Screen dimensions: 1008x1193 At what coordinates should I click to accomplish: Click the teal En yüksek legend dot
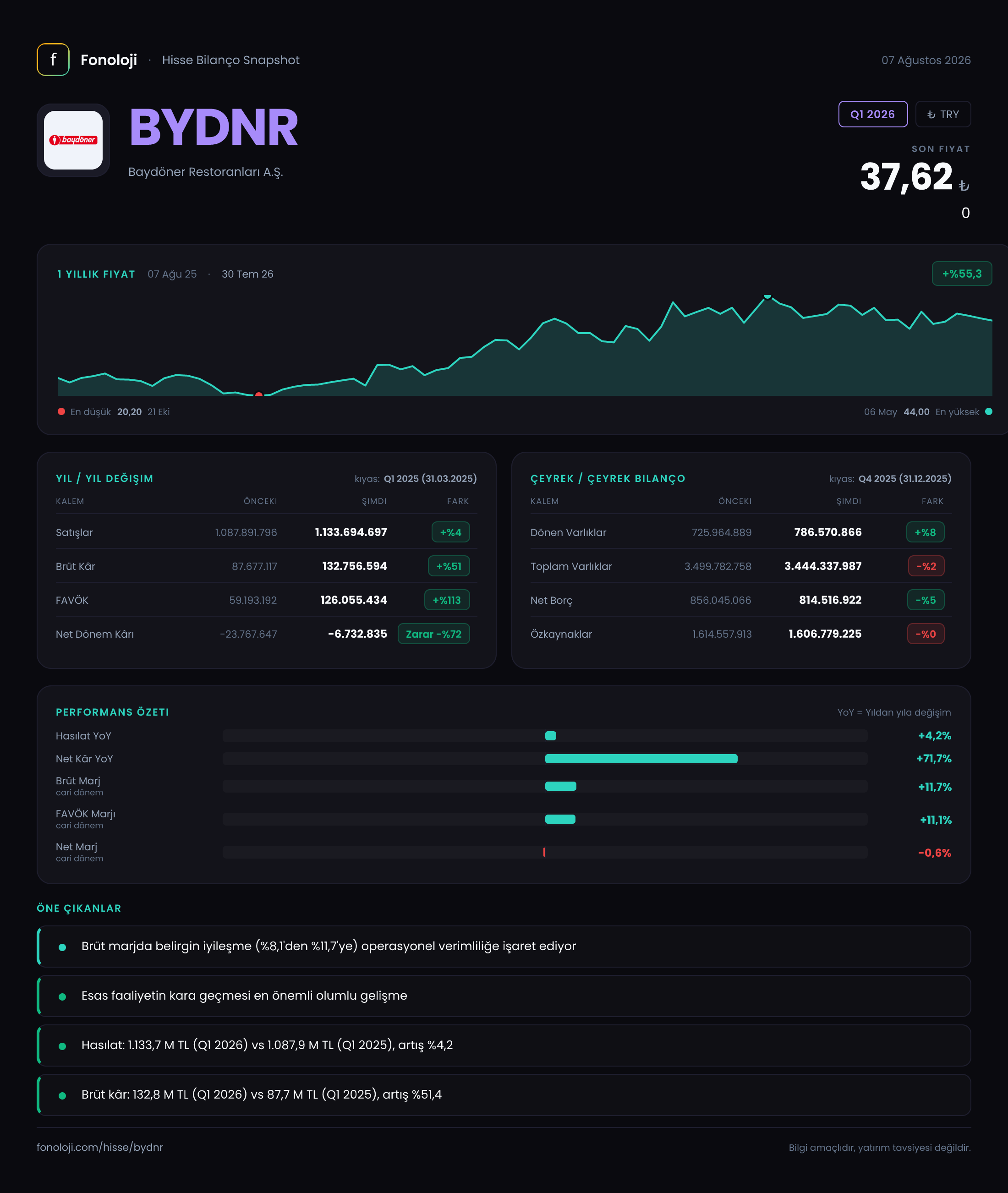989,411
